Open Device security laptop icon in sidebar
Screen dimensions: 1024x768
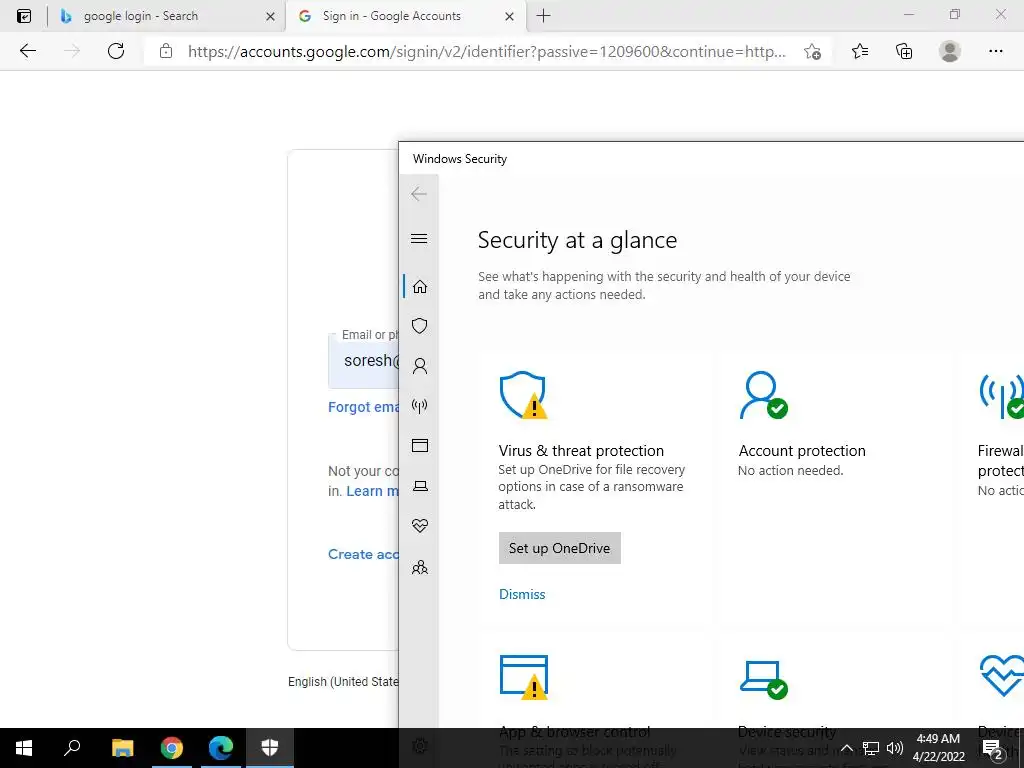click(x=420, y=486)
